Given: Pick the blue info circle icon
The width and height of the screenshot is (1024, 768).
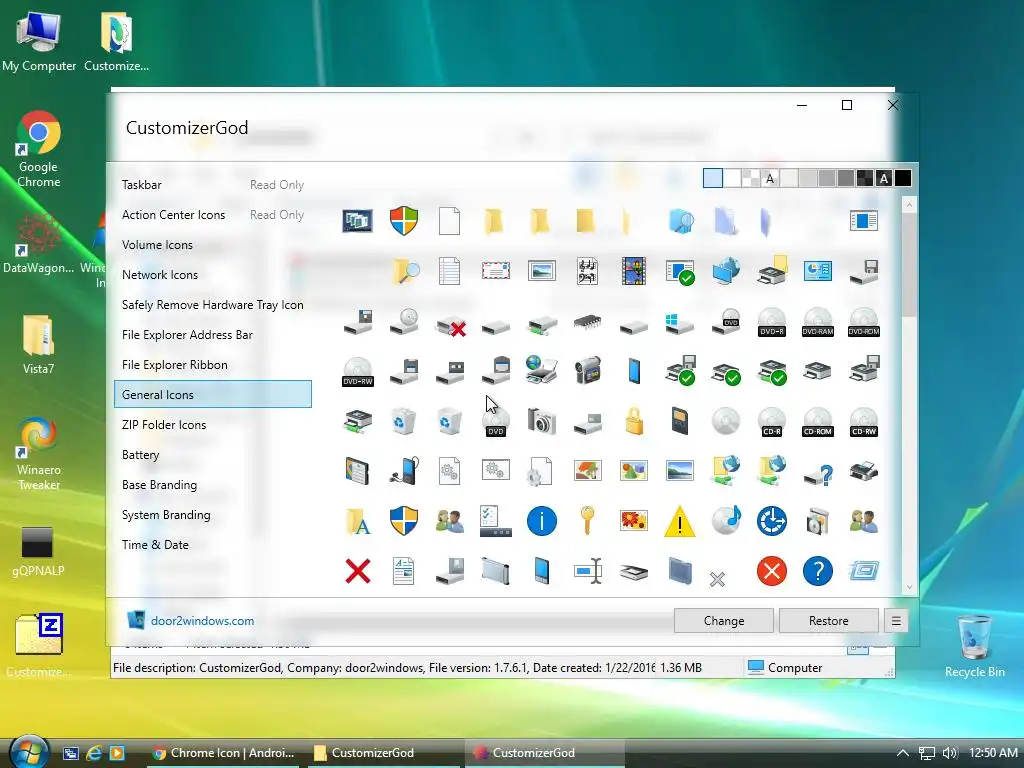Looking at the screenshot, I should (541, 521).
